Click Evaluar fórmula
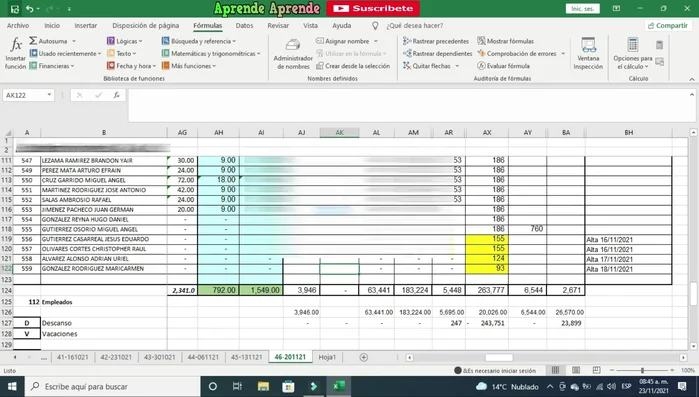The height and width of the screenshot is (397, 699). pyautogui.click(x=503, y=66)
